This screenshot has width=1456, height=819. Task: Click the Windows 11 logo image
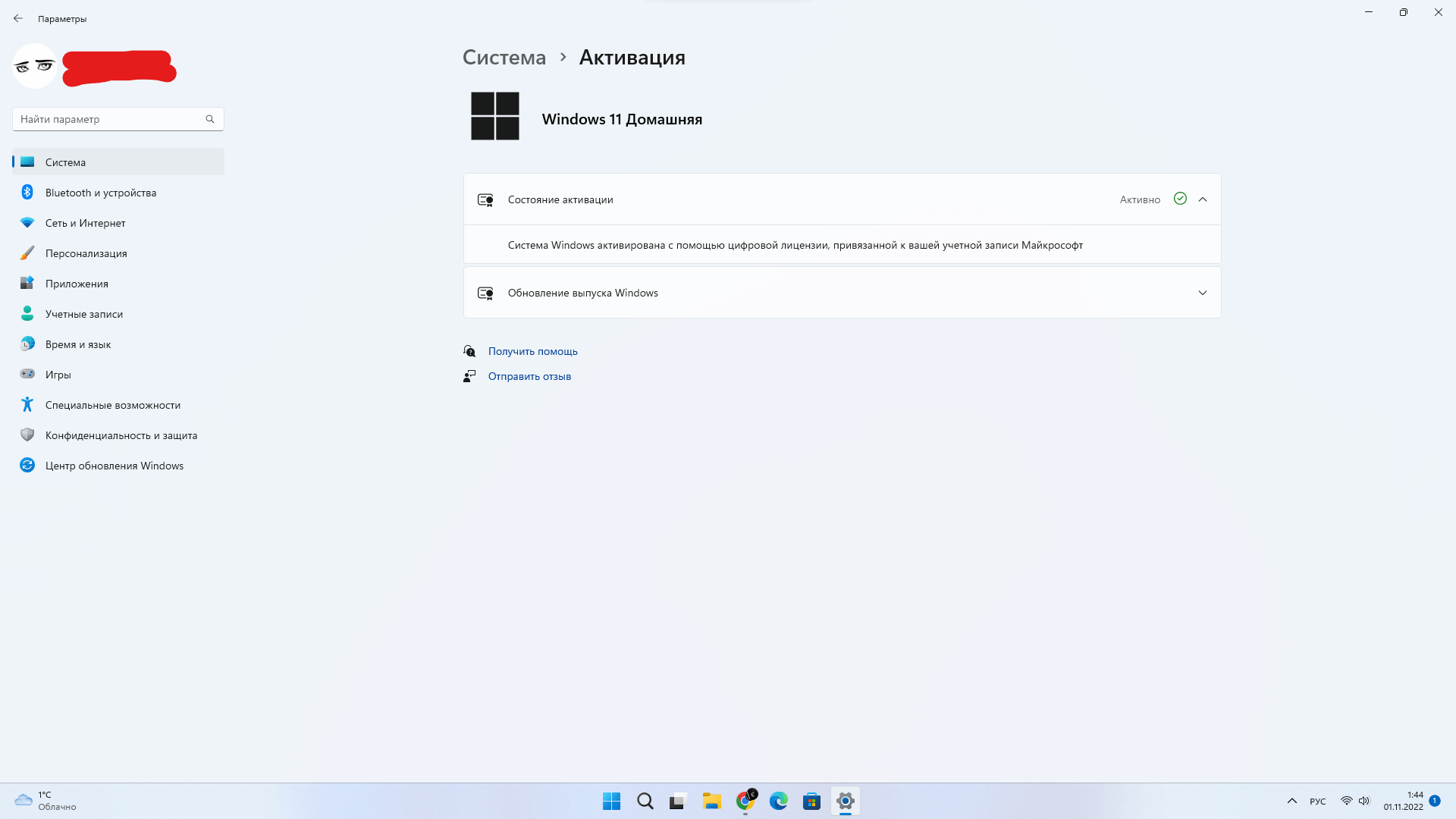click(495, 116)
